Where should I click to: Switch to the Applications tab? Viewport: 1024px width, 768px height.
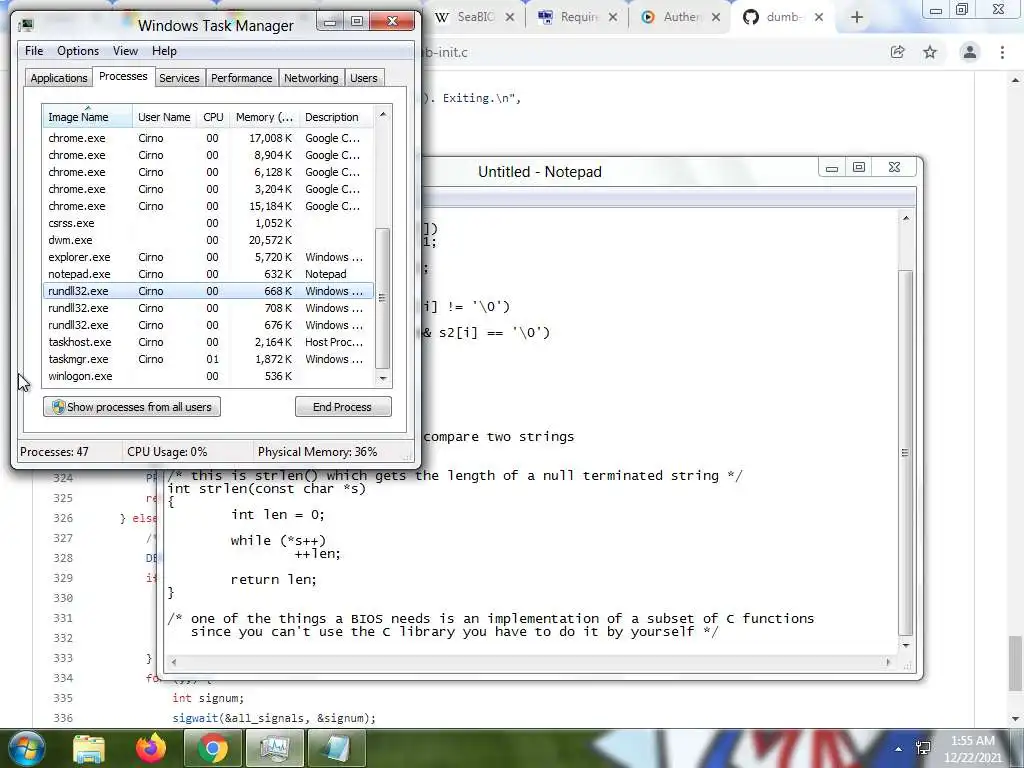coord(59,78)
